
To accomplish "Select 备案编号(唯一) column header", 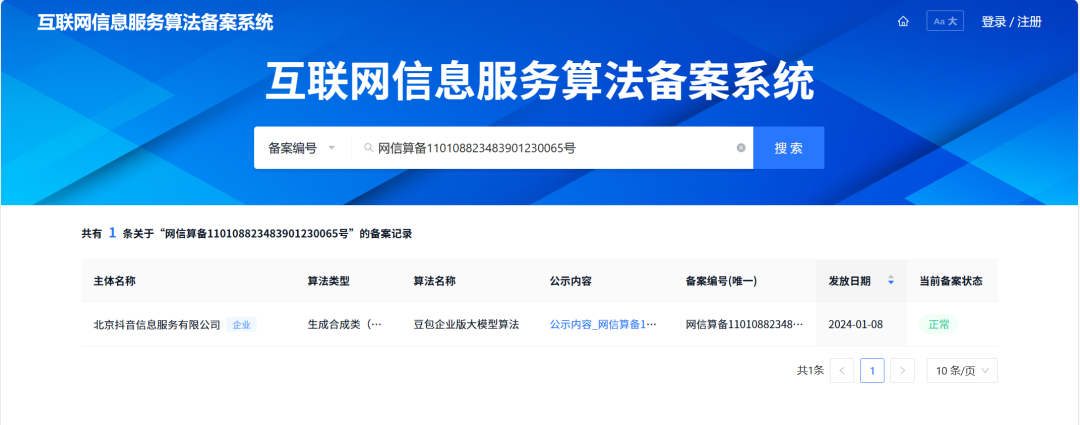I will (x=722, y=281).
